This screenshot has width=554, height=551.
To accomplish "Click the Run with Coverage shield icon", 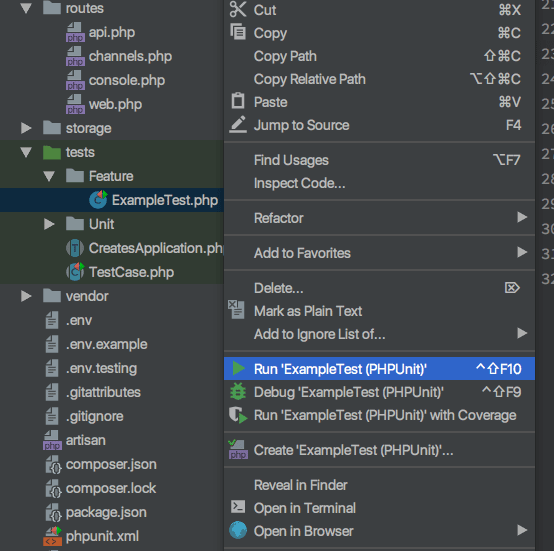I will (238, 415).
